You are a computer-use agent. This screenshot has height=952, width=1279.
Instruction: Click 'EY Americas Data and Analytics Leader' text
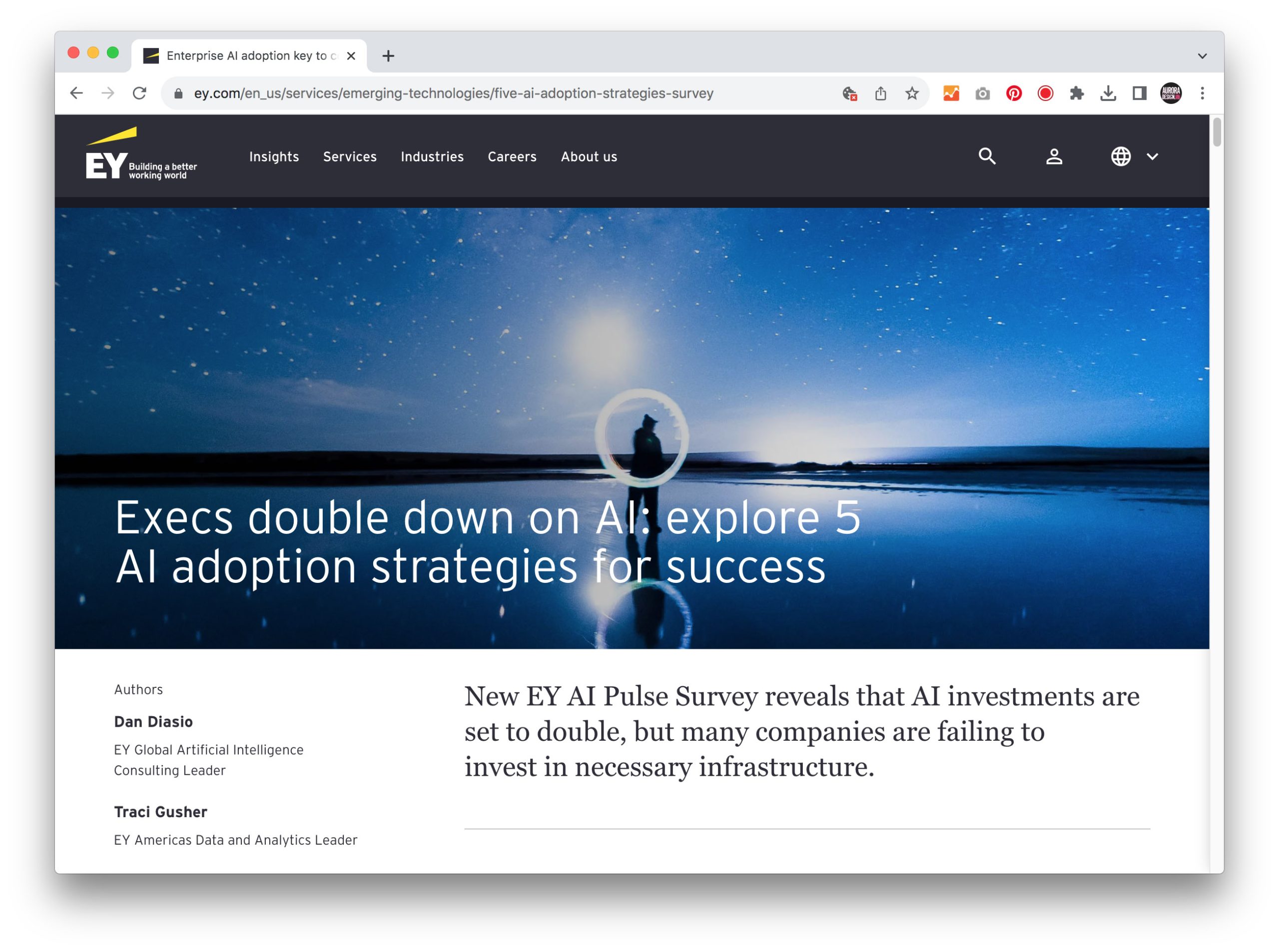click(x=236, y=840)
